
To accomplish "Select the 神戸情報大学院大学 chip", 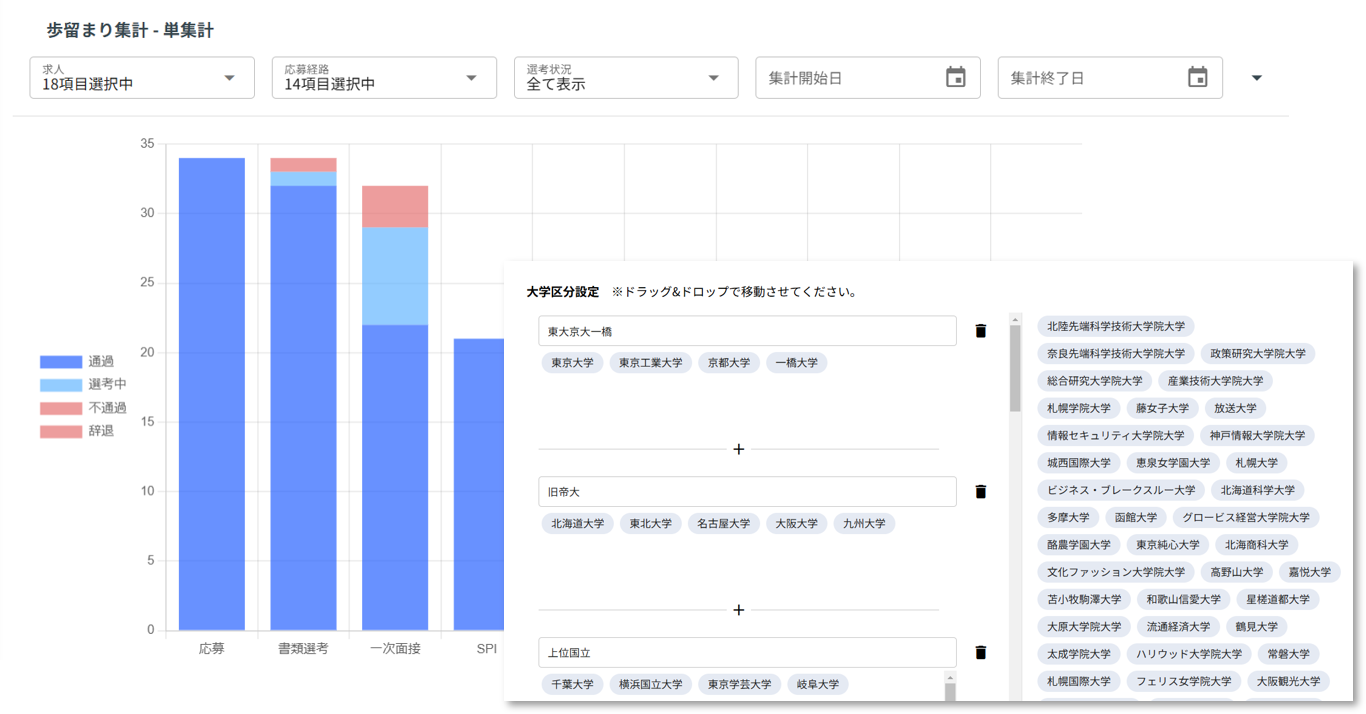I will (1257, 436).
